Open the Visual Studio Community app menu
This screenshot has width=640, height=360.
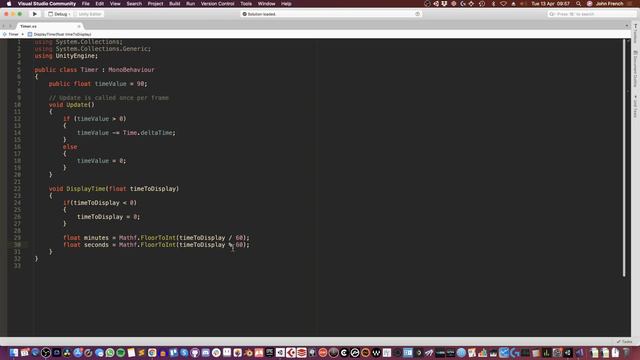[x=47, y=4]
